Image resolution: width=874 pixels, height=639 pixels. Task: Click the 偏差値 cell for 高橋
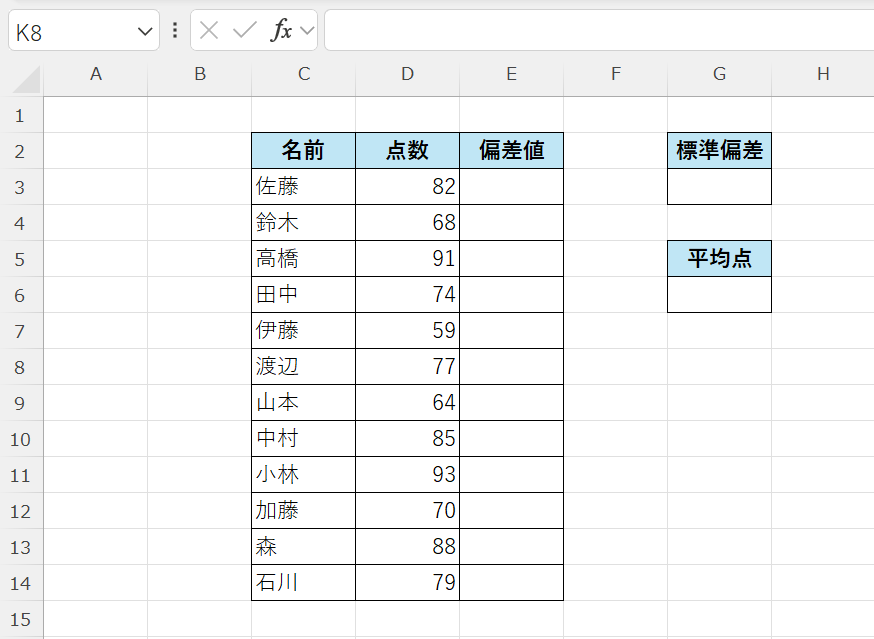pos(511,259)
